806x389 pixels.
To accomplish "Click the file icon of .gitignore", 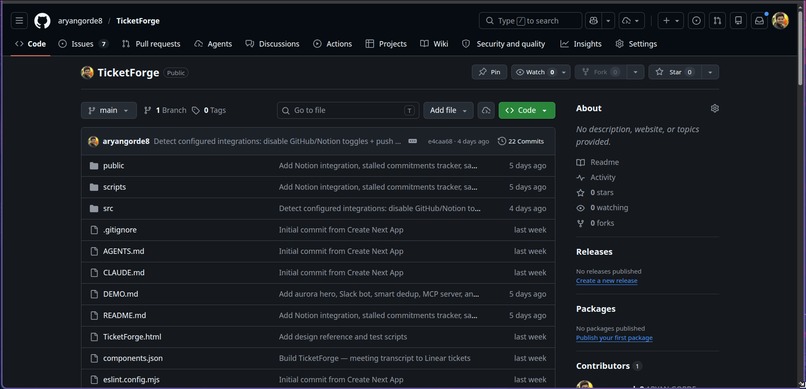I will tap(94, 230).
